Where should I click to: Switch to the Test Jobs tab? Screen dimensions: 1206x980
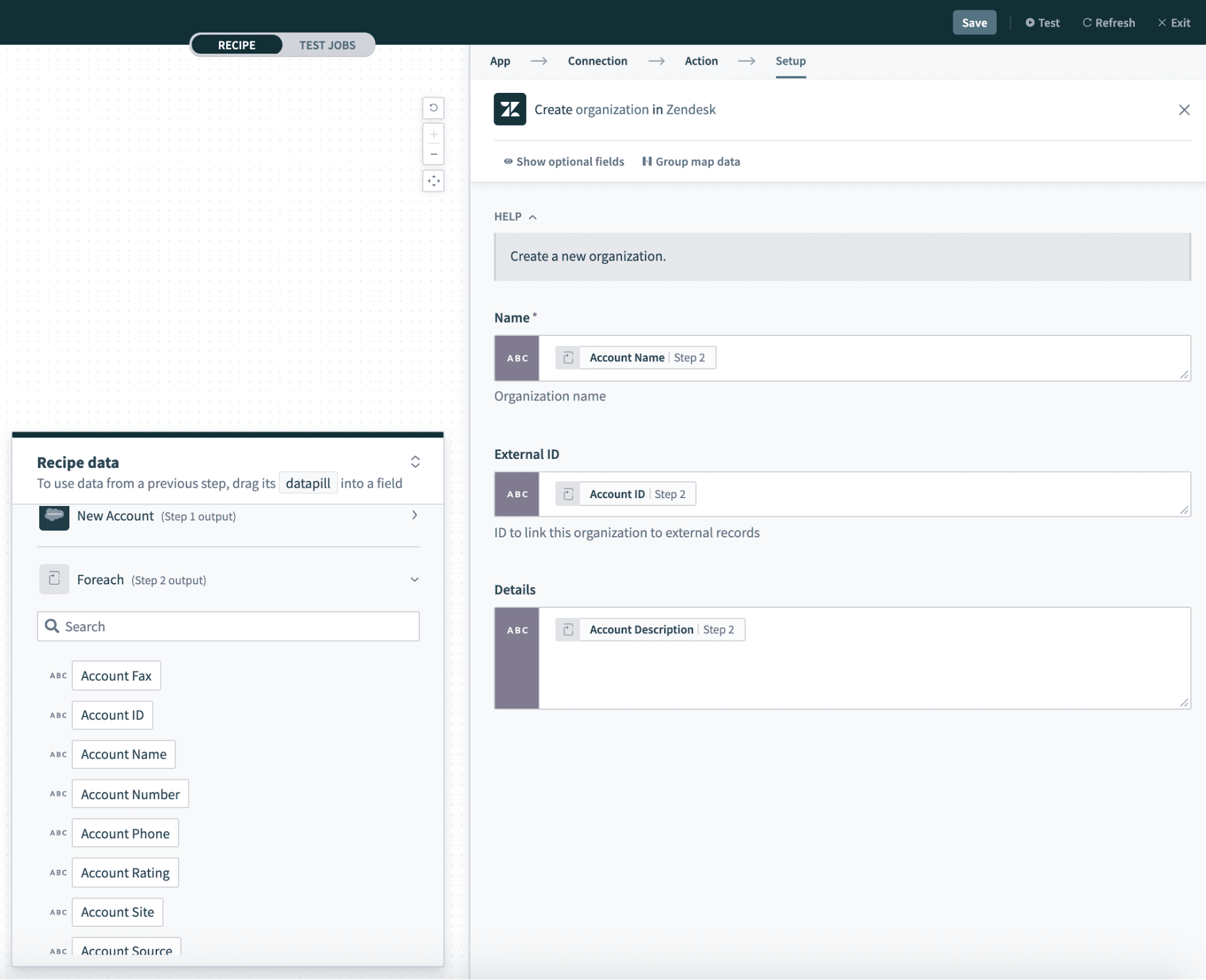(x=327, y=43)
